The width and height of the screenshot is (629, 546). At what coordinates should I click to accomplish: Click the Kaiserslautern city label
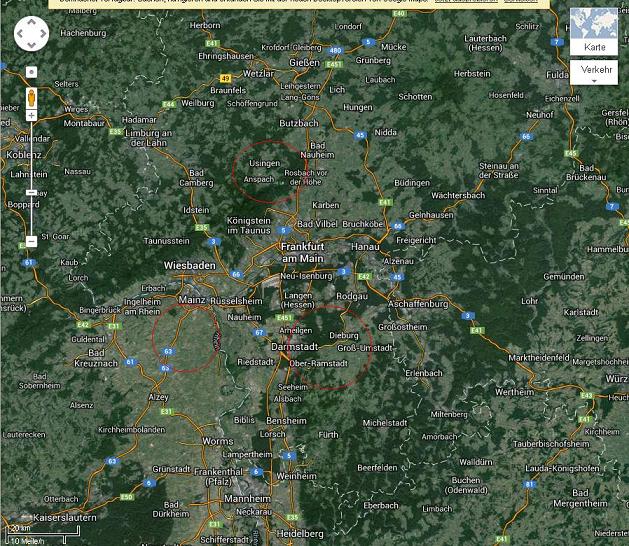tap(65, 518)
